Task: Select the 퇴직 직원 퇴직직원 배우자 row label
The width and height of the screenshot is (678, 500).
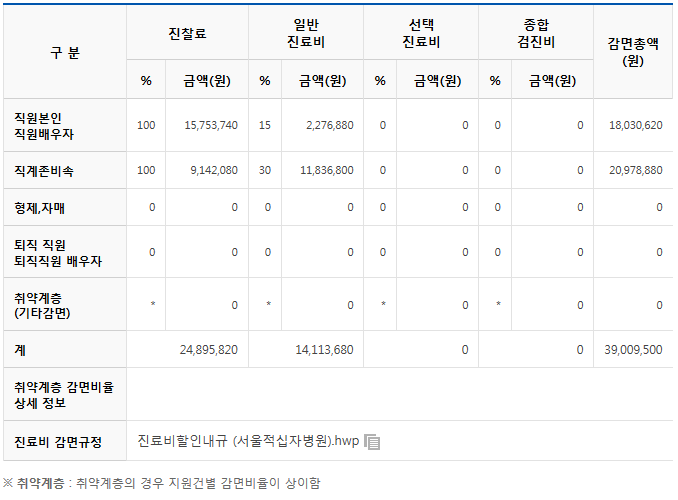Action: click(58, 253)
